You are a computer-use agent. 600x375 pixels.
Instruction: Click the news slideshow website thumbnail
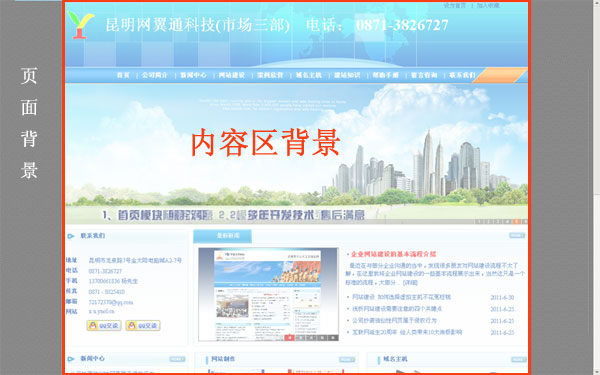(269, 294)
